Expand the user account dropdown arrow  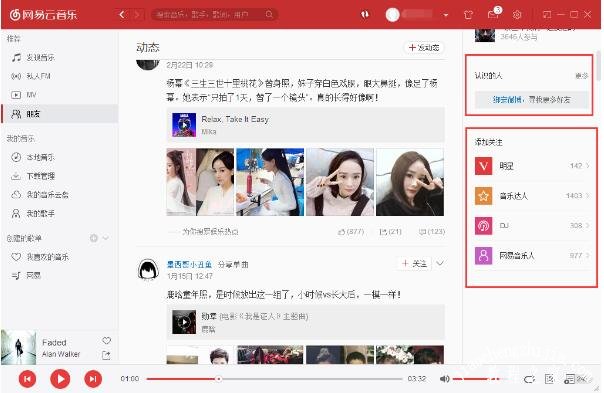pyautogui.click(x=446, y=15)
